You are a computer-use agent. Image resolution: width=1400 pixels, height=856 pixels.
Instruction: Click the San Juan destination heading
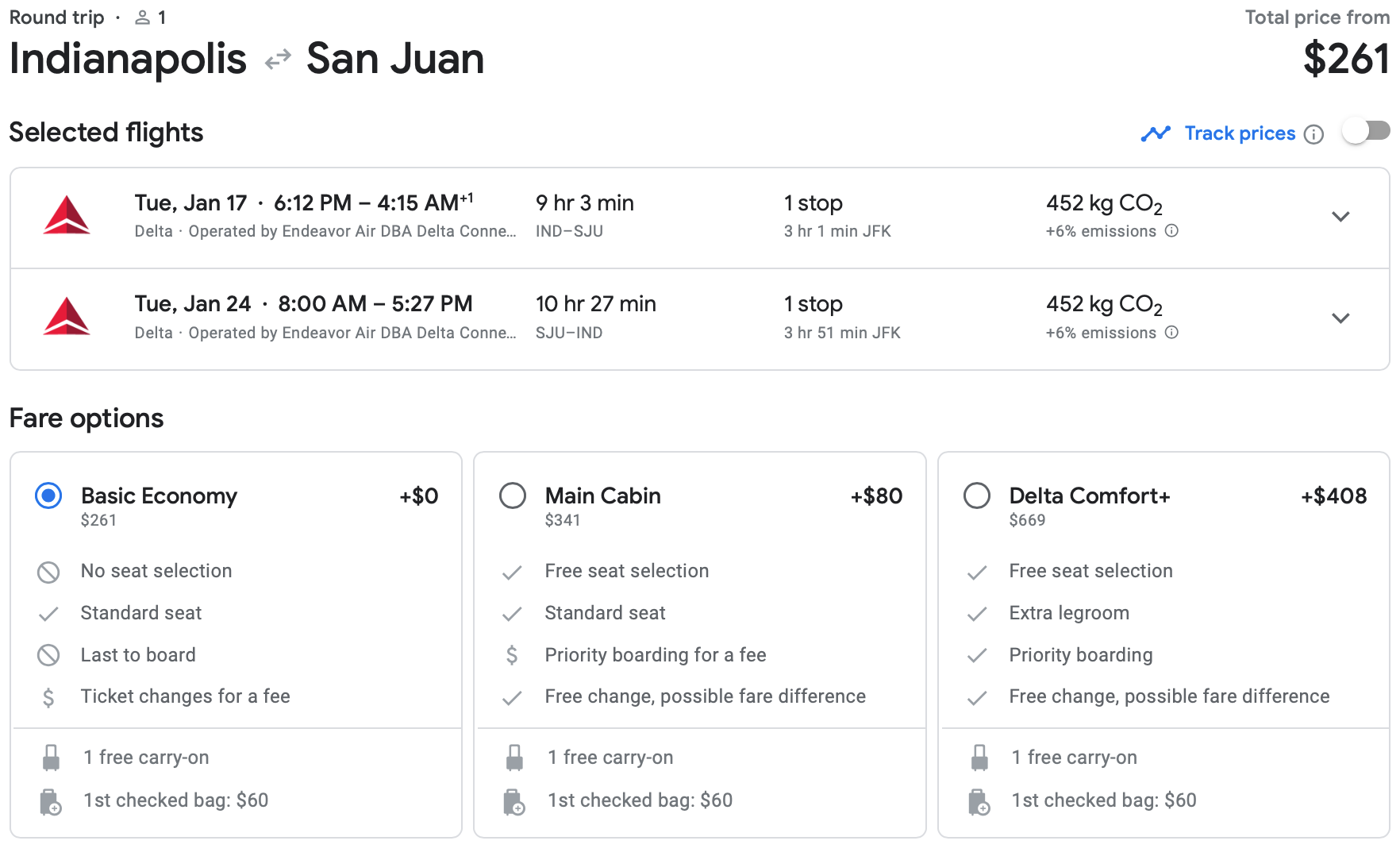395,60
